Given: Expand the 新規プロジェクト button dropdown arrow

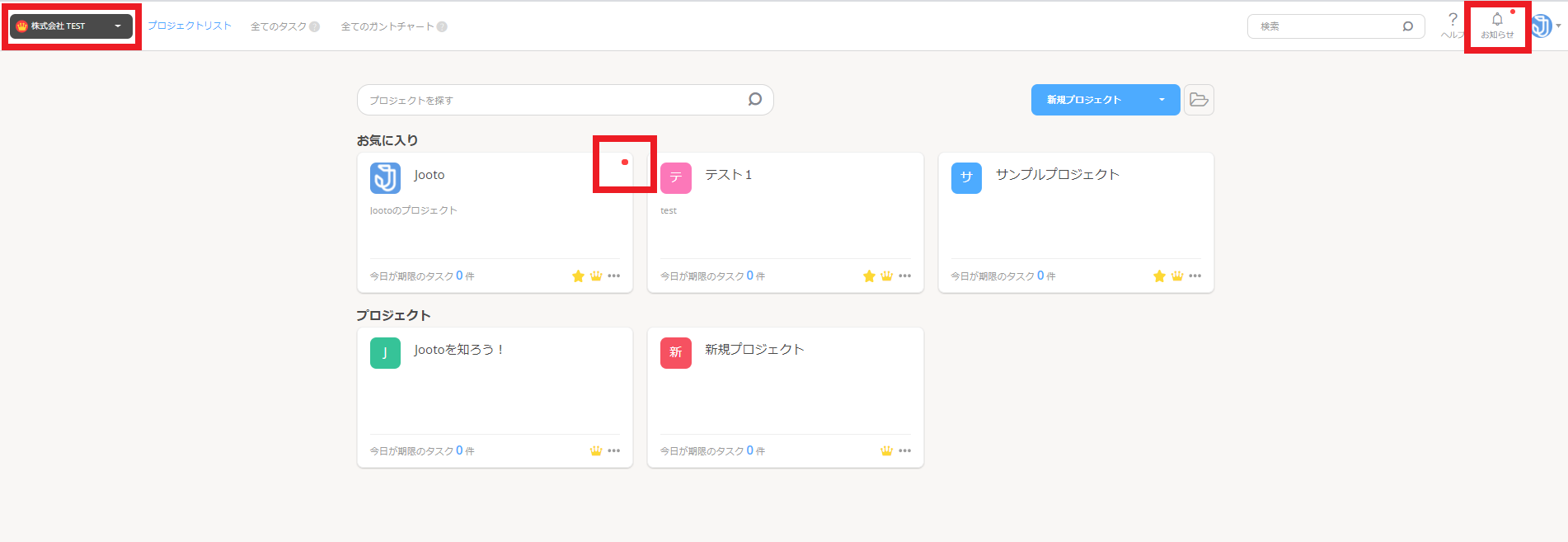Looking at the screenshot, I should pyautogui.click(x=1162, y=100).
